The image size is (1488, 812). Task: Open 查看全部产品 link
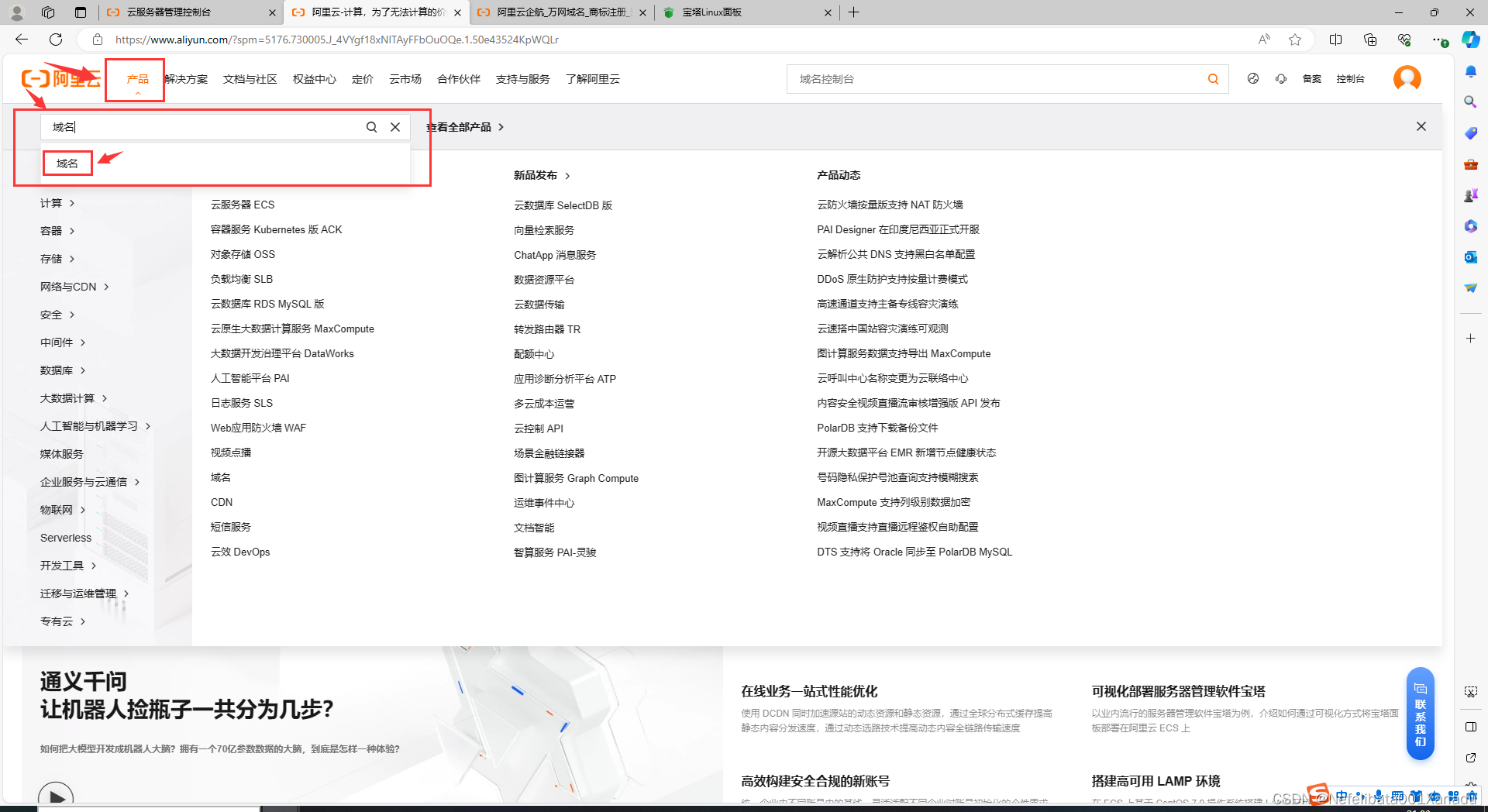click(x=465, y=127)
